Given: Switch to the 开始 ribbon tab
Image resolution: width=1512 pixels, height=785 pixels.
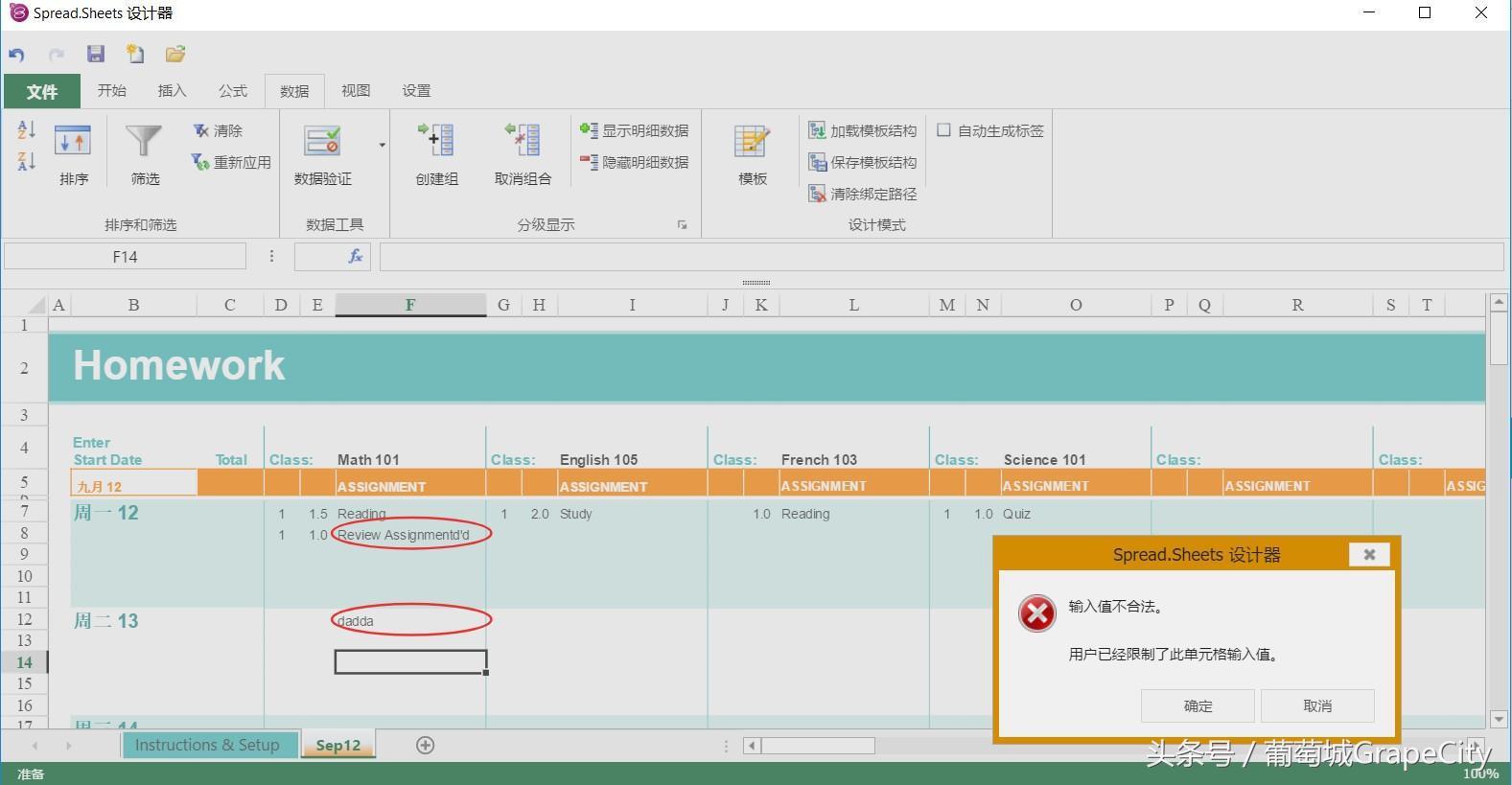Looking at the screenshot, I should click(x=111, y=90).
